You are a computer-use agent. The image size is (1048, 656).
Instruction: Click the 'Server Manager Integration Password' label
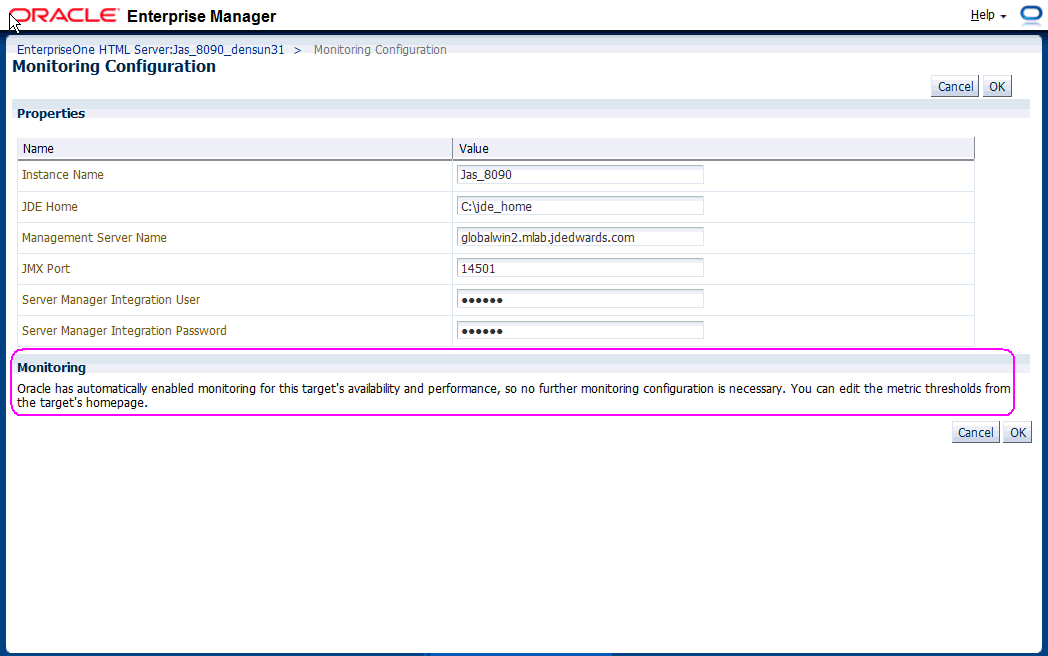(124, 330)
